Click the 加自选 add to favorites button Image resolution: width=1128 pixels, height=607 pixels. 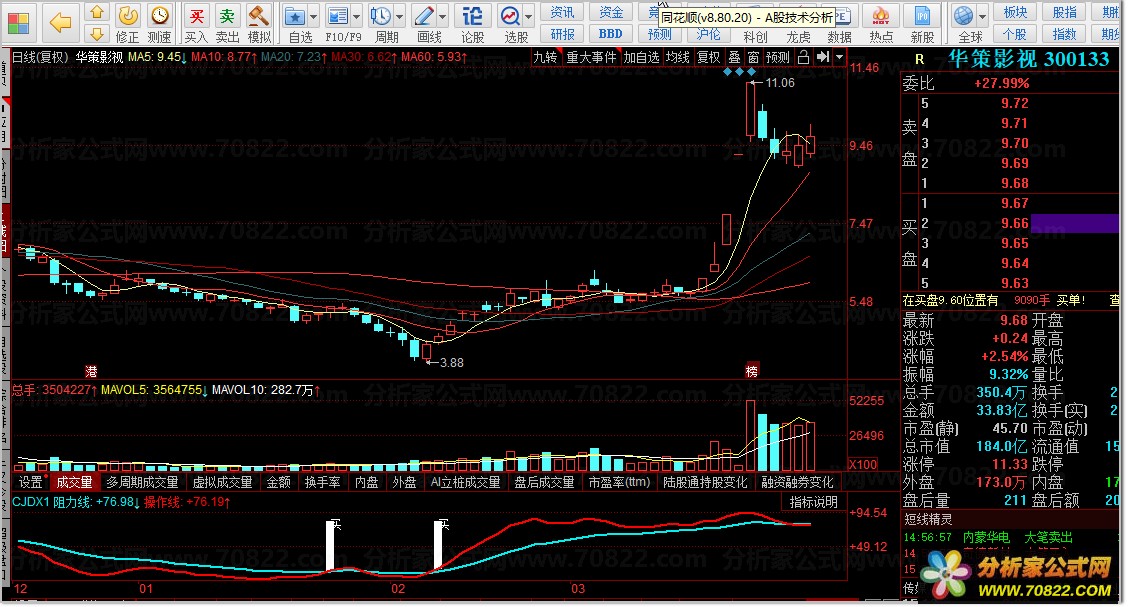tap(641, 57)
